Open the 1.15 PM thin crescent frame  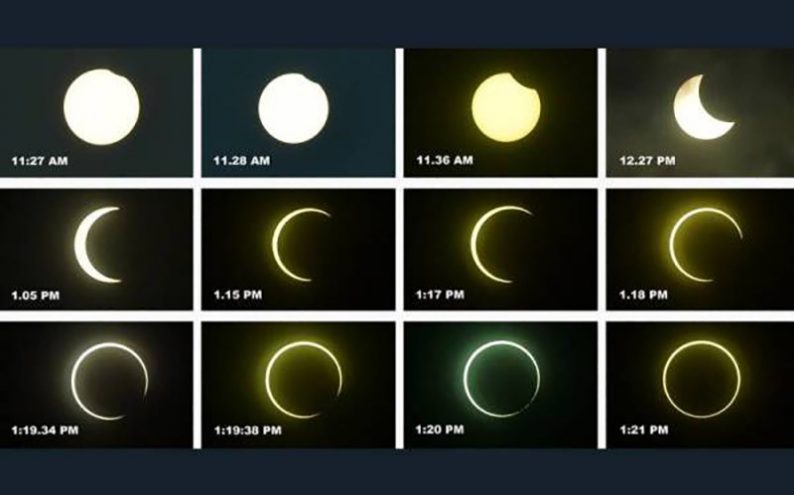point(298,249)
